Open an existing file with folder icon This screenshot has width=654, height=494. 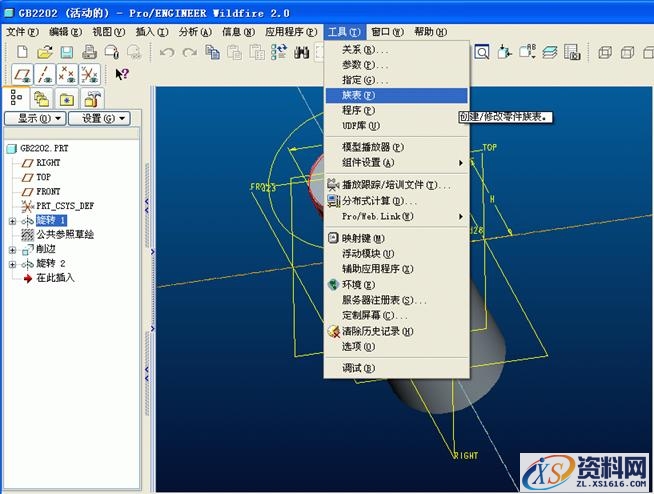(45, 52)
